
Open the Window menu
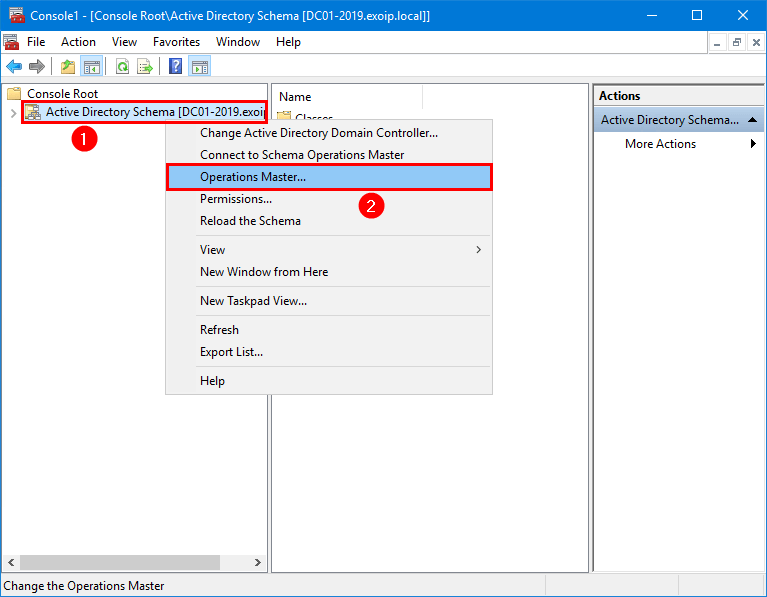click(x=238, y=42)
